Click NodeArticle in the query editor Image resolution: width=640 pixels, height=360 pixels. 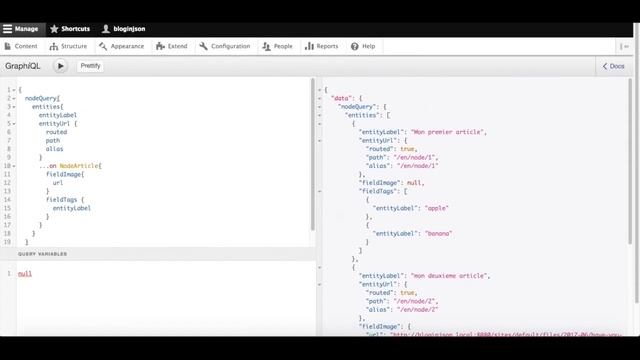coord(79,166)
